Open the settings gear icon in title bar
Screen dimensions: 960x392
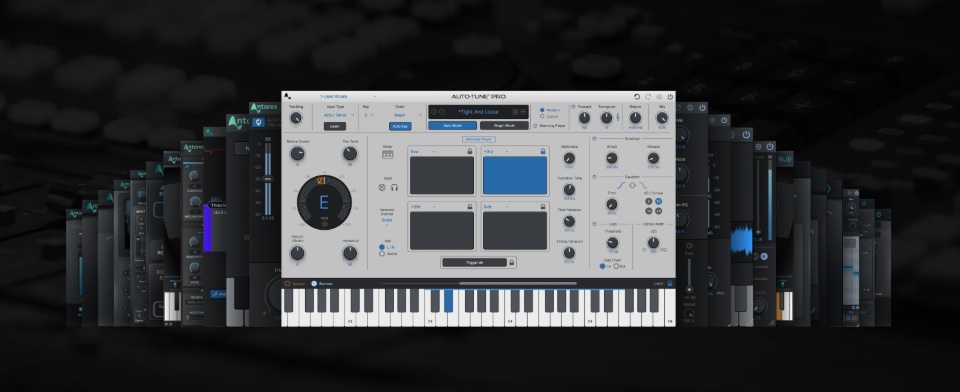(659, 97)
